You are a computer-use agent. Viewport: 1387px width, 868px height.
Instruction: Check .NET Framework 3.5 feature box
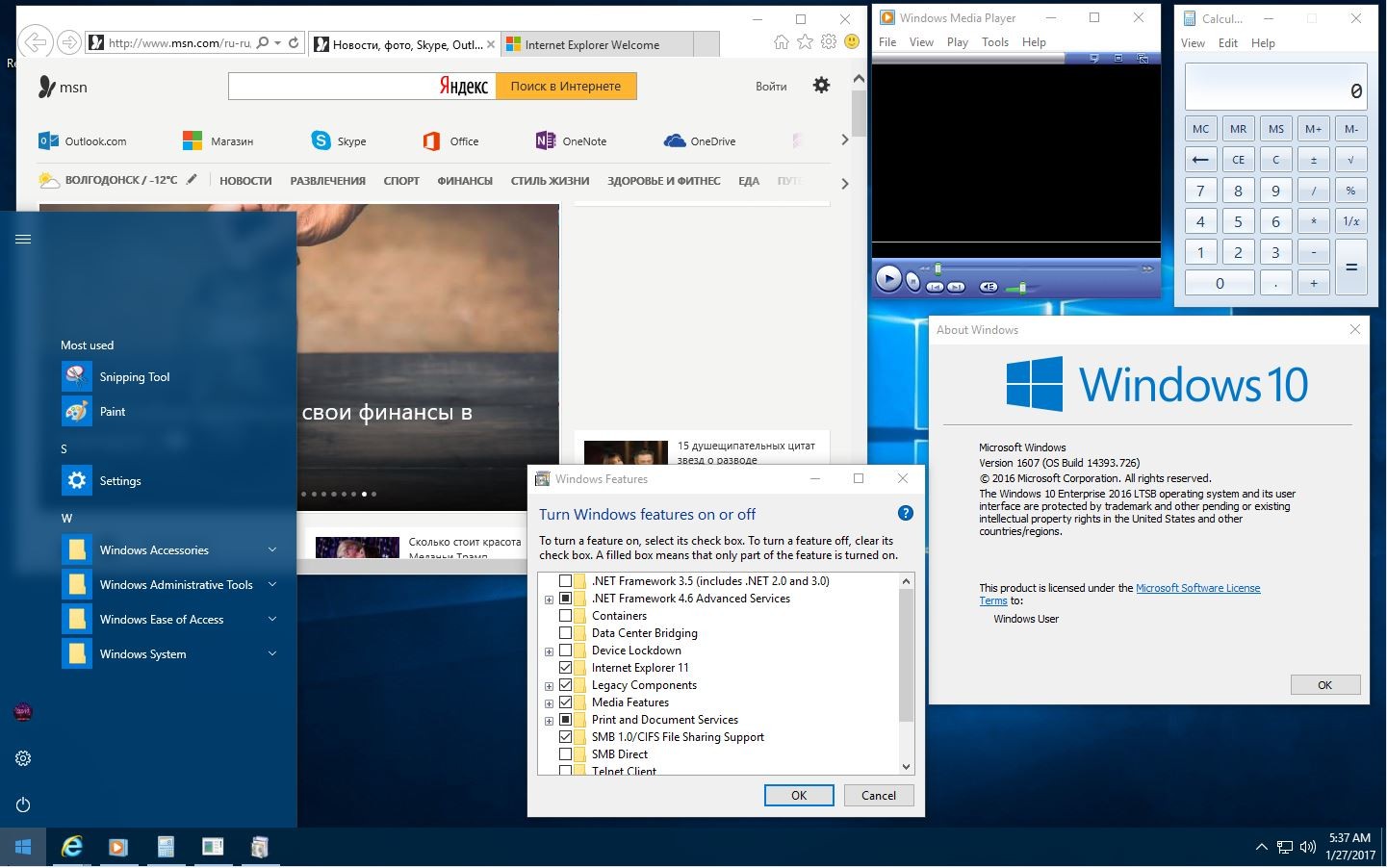pyautogui.click(x=565, y=581)
